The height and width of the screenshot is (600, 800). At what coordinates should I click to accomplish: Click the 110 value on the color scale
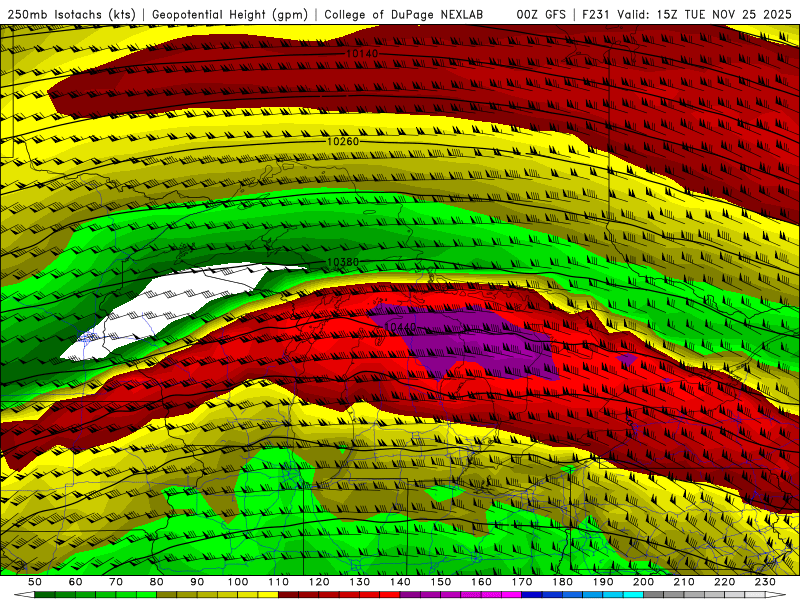[x=278, y=582]
